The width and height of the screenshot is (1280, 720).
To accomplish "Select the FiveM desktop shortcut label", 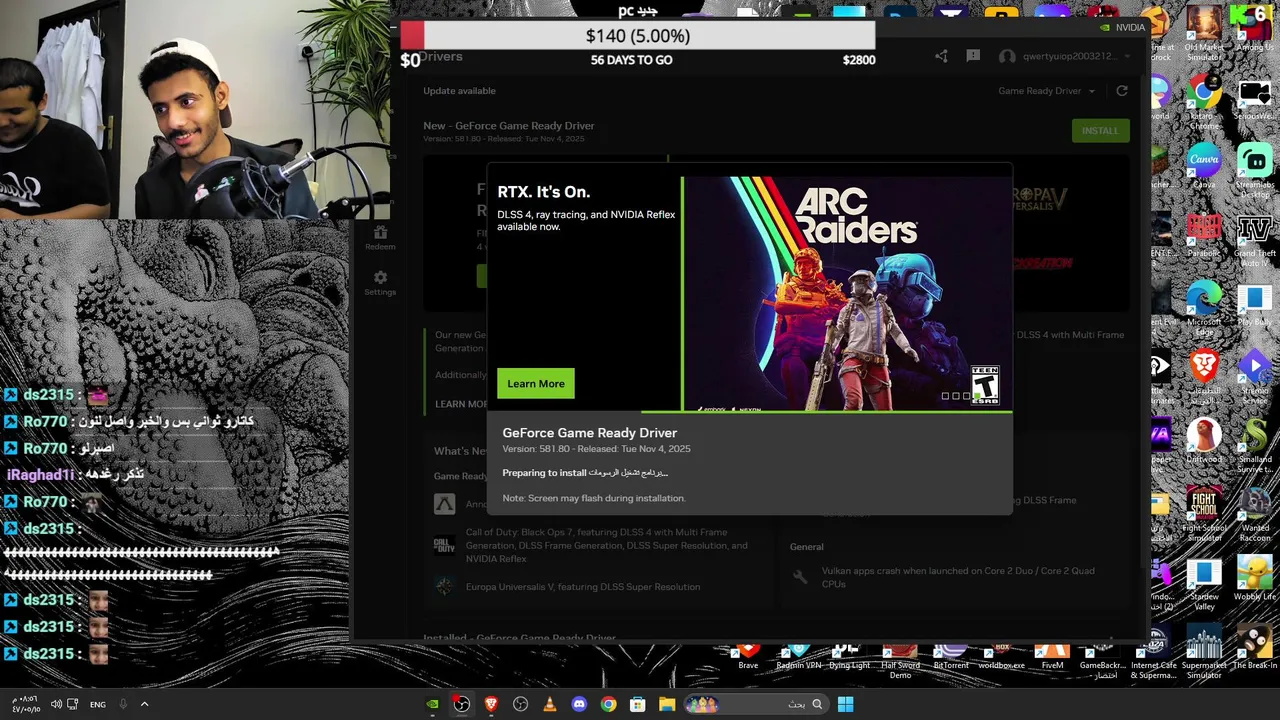I will [1052, 665].
